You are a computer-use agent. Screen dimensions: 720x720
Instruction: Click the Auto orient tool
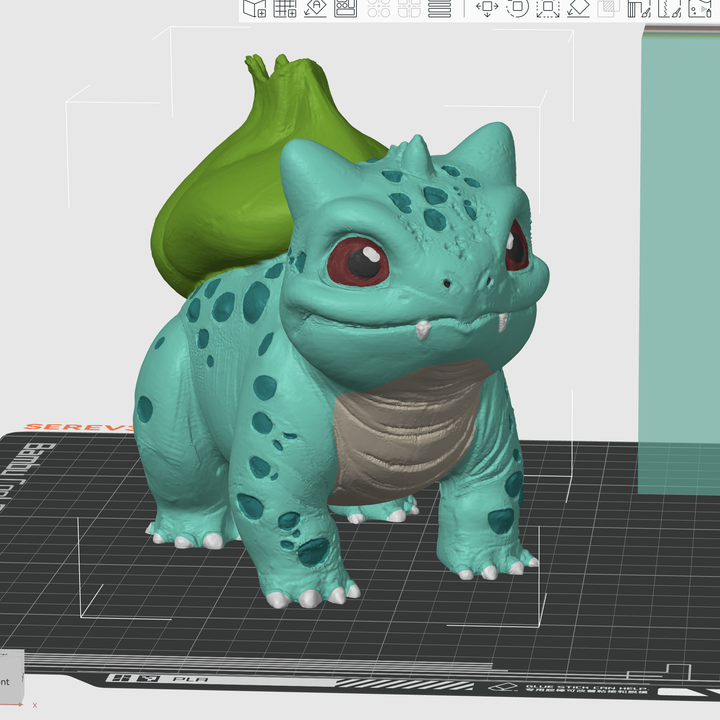click(315, 9)
